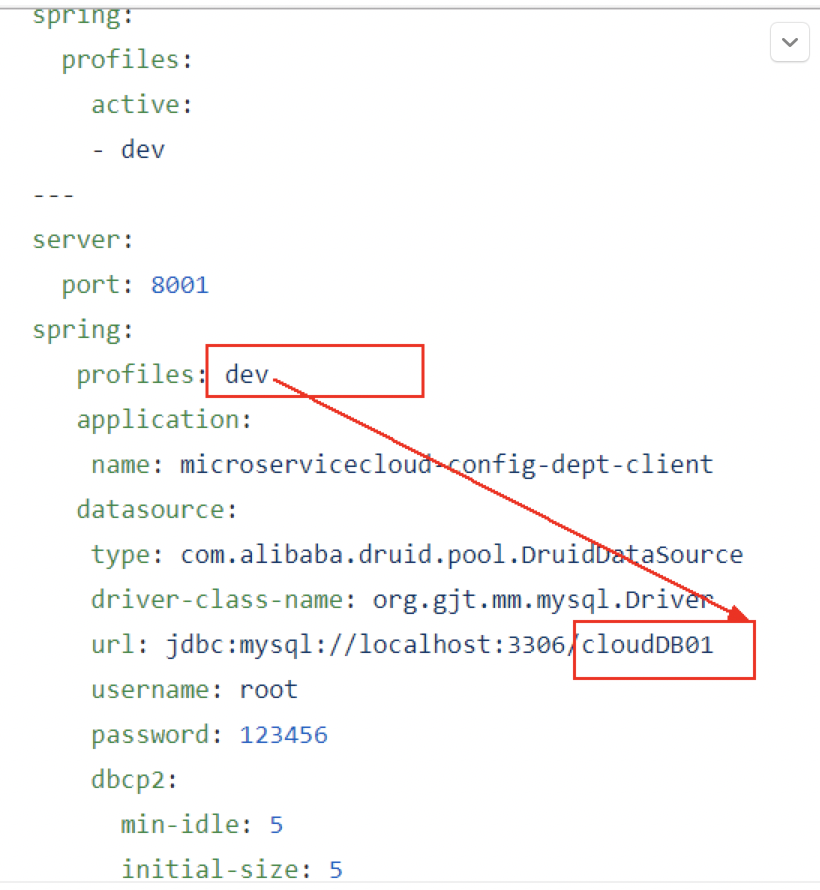The width and height of the screenshot is (820, 890).
Task: Click the 'server:' key
Action: [x=83, y=240]
